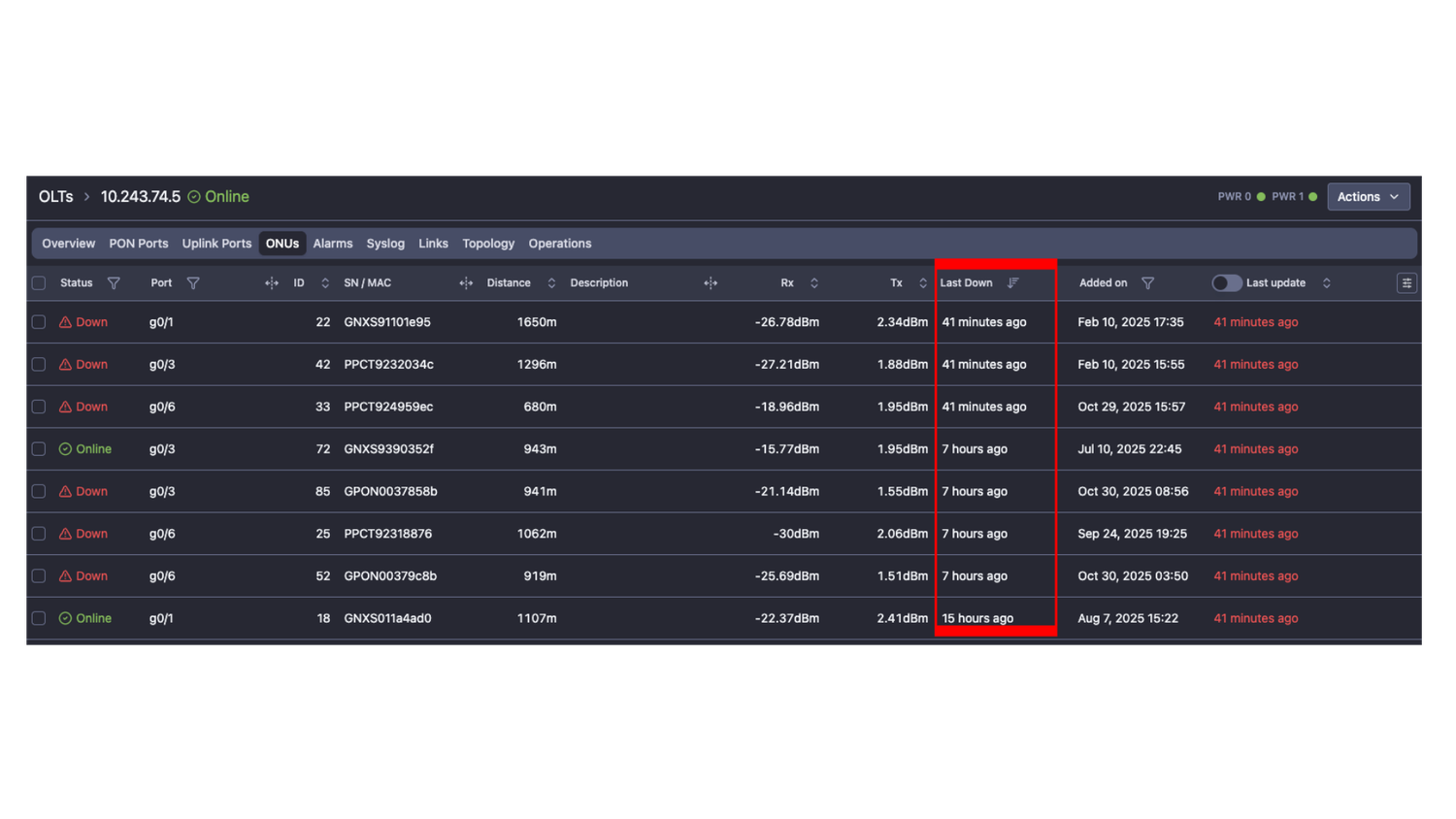Click the SN / MAC column header
The width and height of the screenshot is (1456, 819).
click(x=368, y=283)
